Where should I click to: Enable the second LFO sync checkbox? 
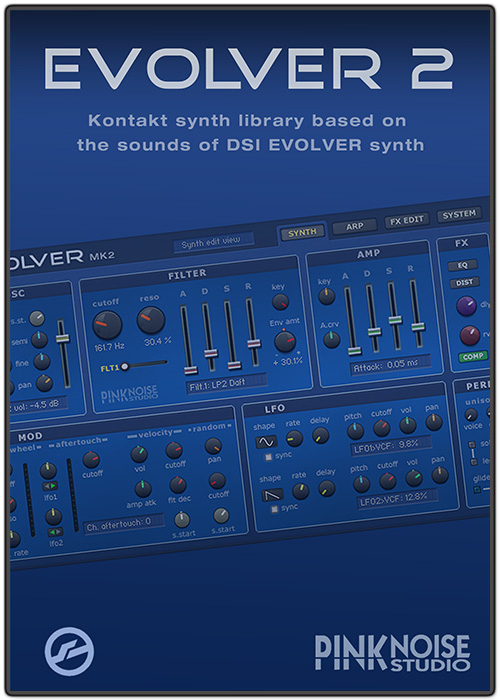click(x=275, y=509)
